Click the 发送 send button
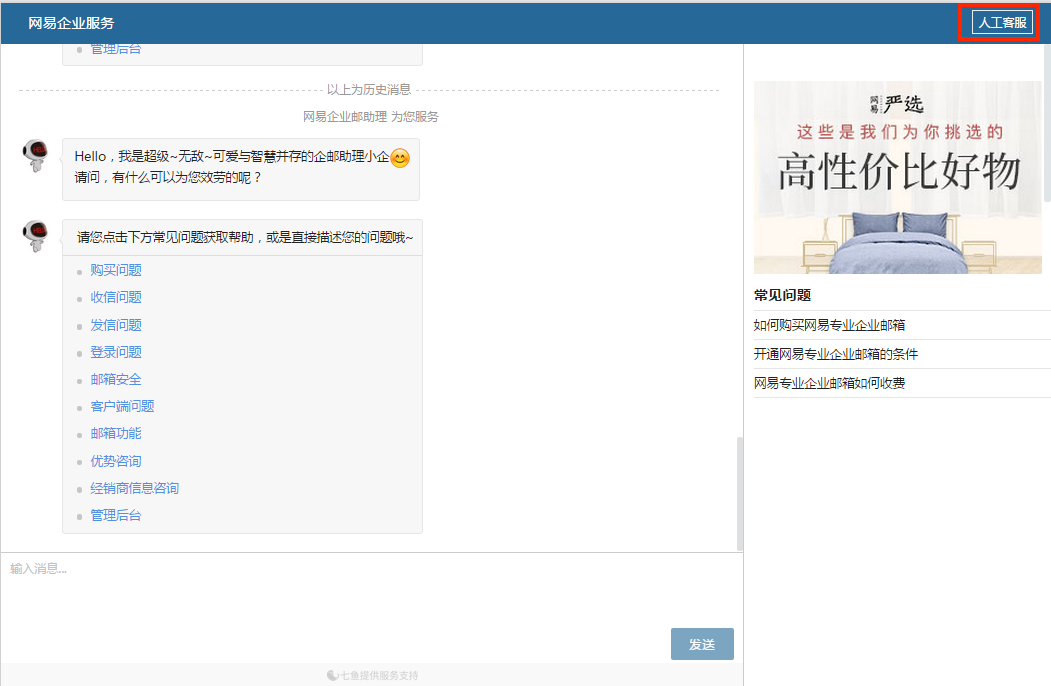1051x686 pixels. 702,644
